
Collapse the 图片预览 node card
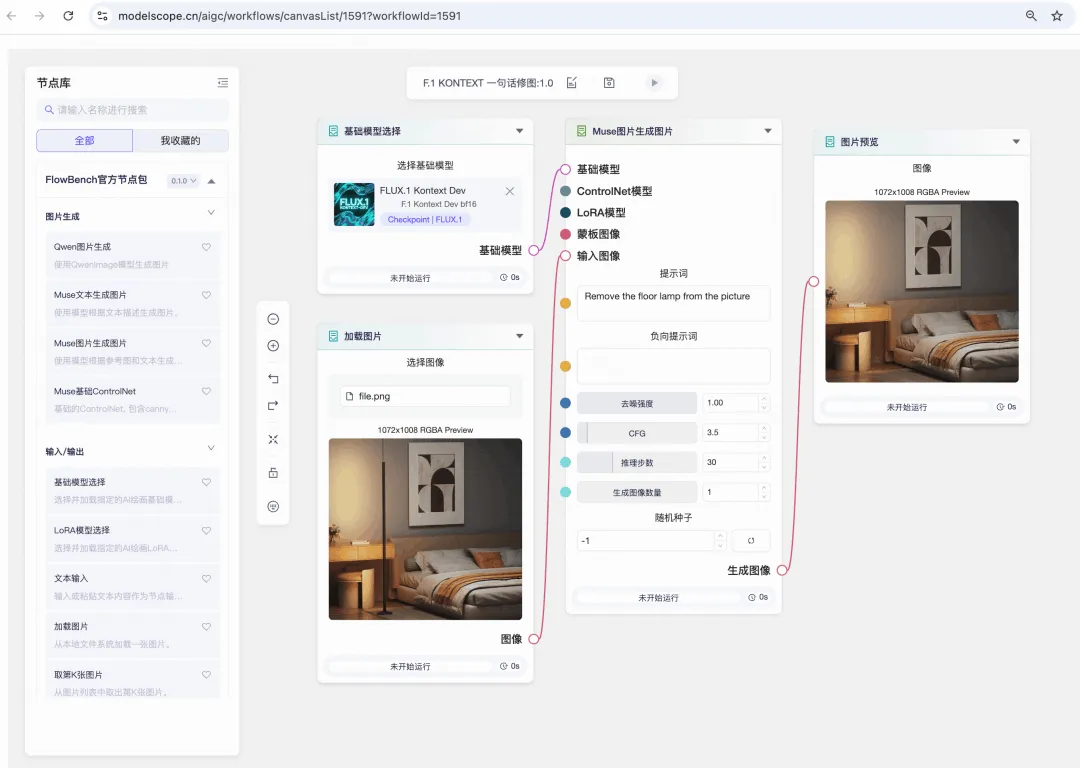pyautogui.click(x=1016, y=142)
